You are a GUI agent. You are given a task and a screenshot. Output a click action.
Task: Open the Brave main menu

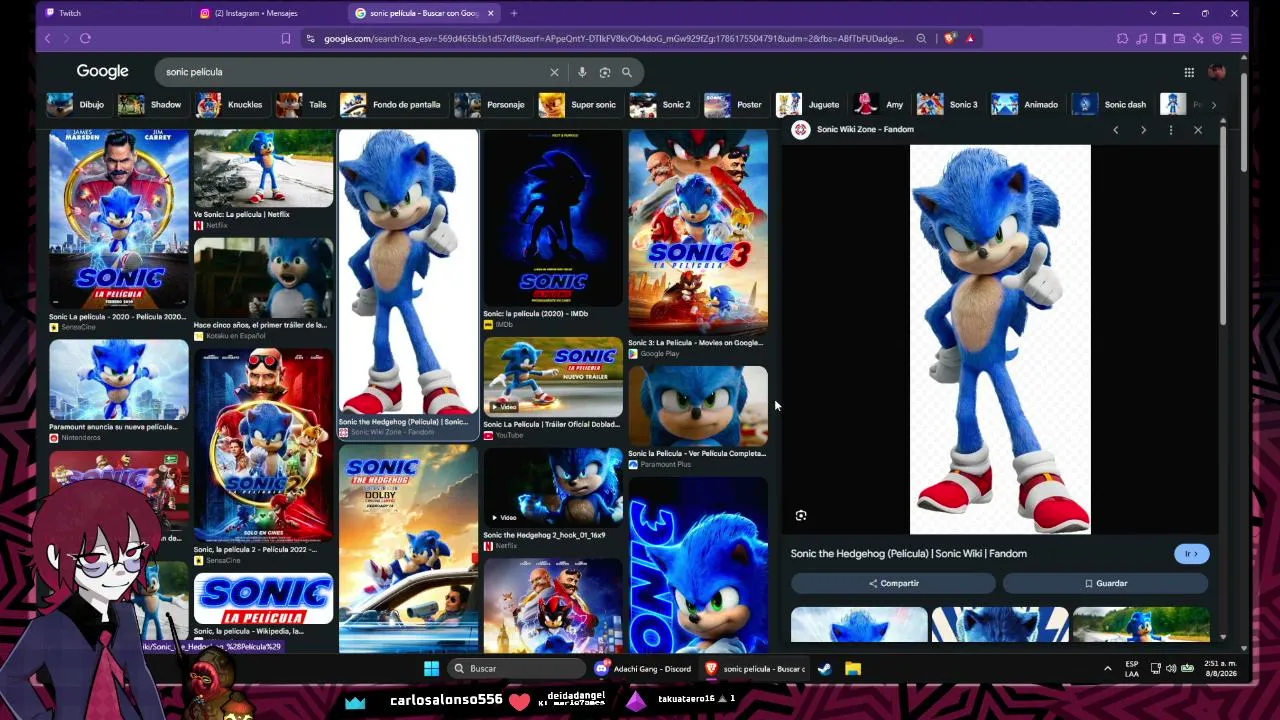(x=1236, y=39)
